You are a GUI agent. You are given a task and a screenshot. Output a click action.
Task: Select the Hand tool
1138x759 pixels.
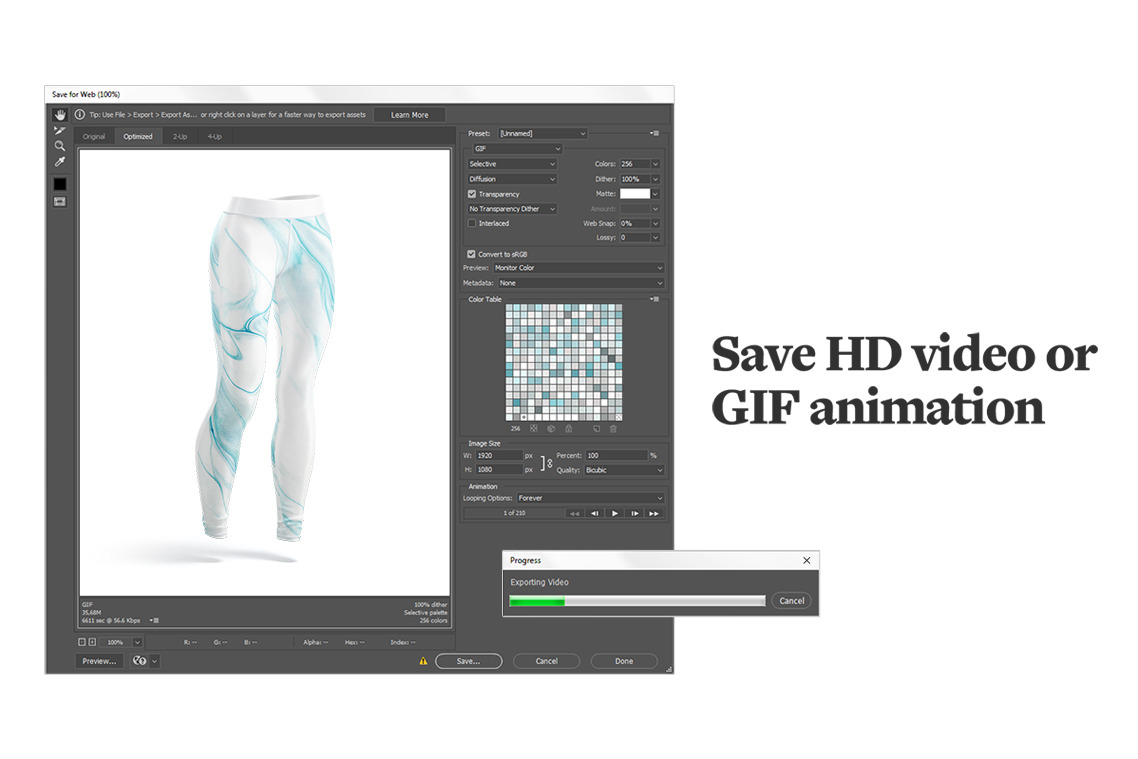(x=60, y=115)
